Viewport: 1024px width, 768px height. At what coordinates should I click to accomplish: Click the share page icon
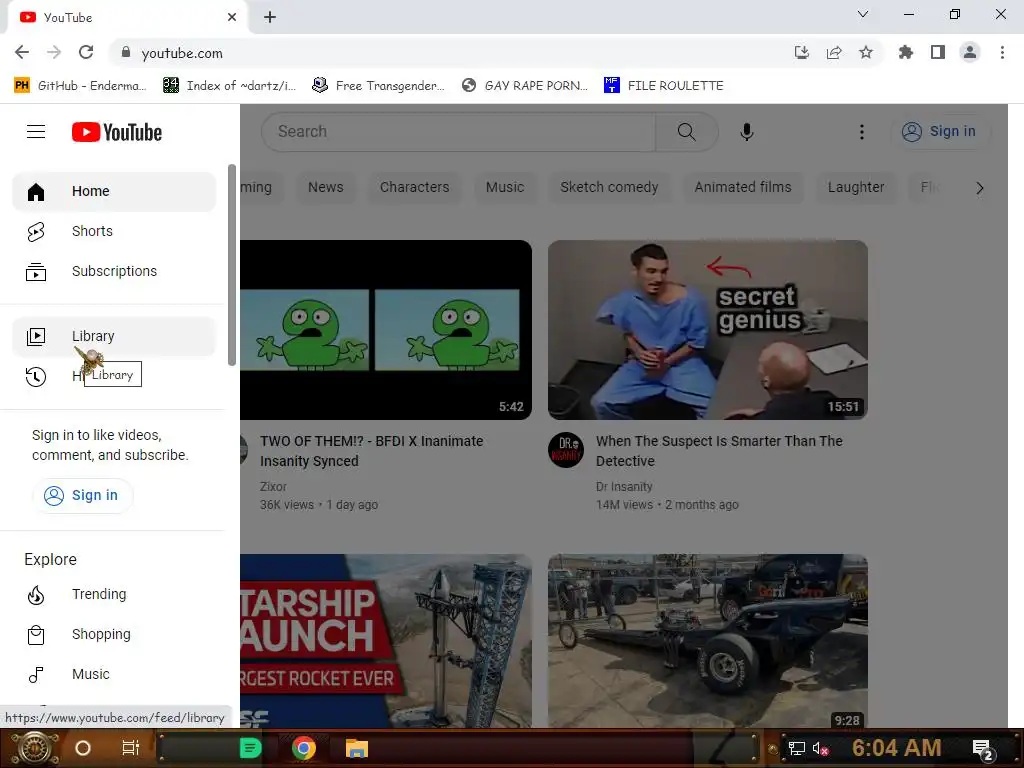pos(834,52)
